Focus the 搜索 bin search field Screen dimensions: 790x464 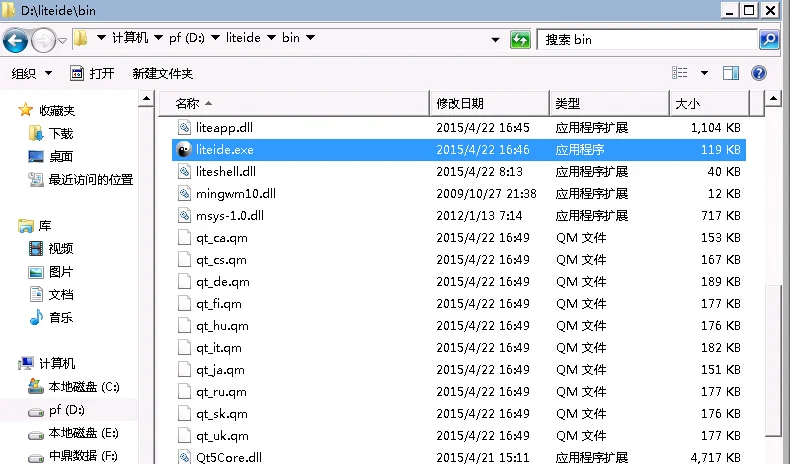coord(647,40)
